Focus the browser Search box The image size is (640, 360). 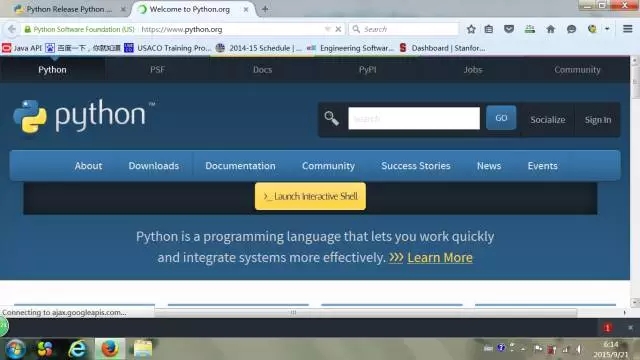click(404, 29)
